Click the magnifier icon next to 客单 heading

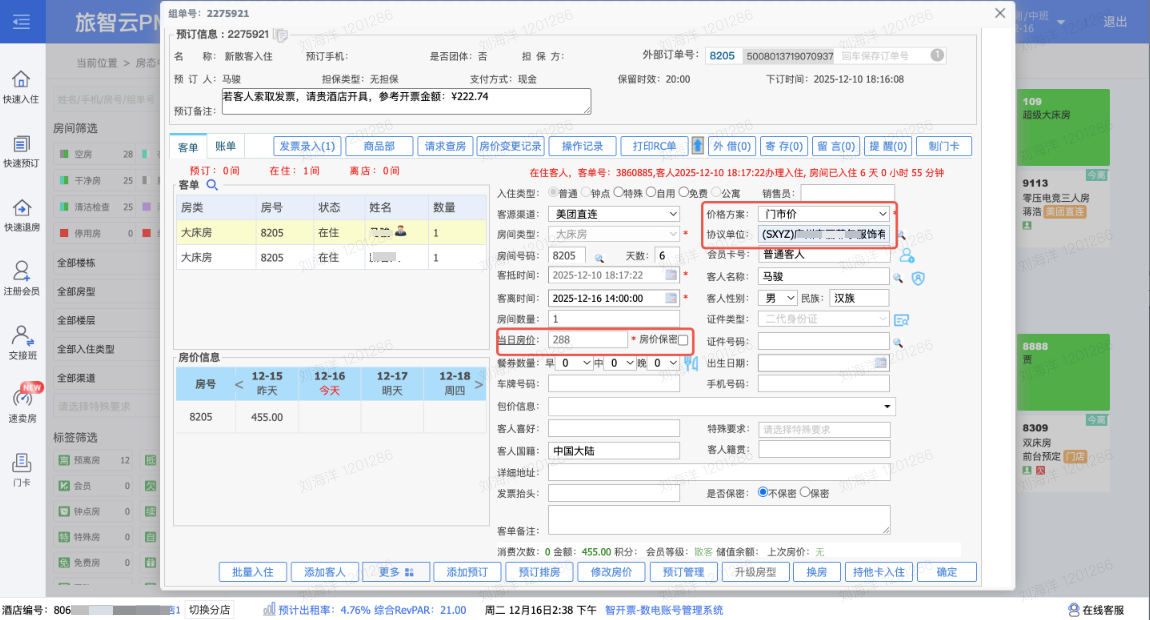click(212, 185)
